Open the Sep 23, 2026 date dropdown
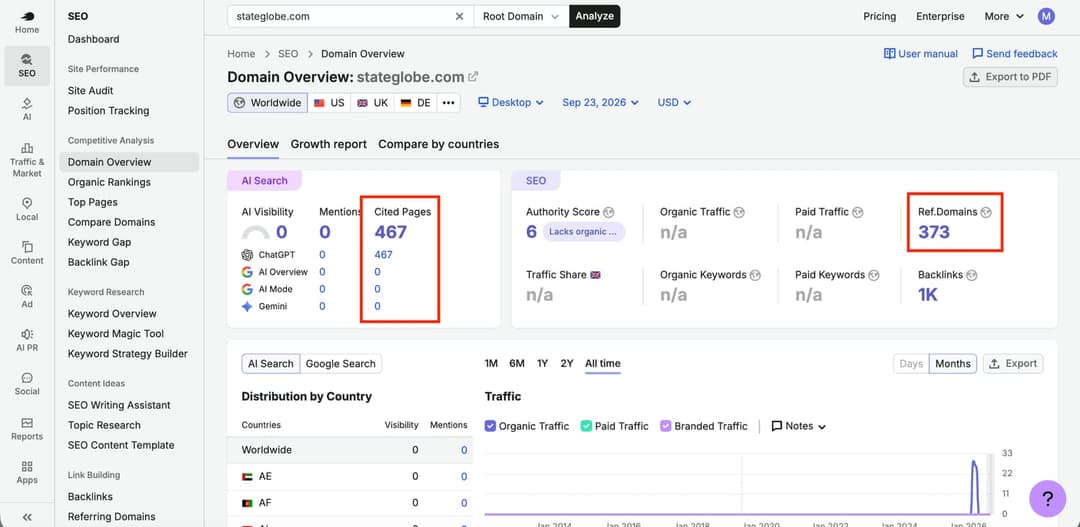The width and height of the screenshot is (1080, 527). (600, 103)
